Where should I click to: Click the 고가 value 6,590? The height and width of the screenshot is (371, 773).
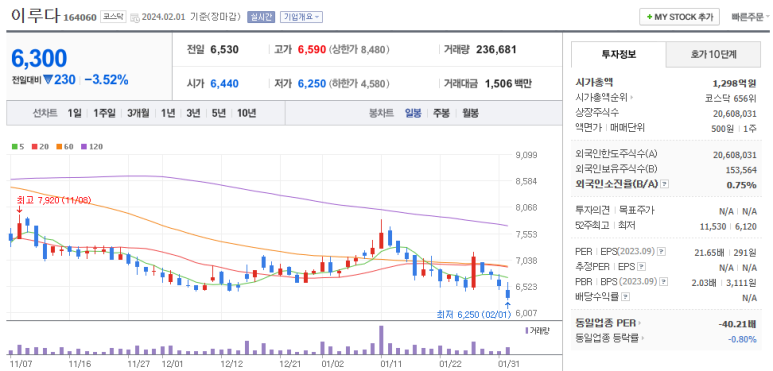click(x=312, y=49)
